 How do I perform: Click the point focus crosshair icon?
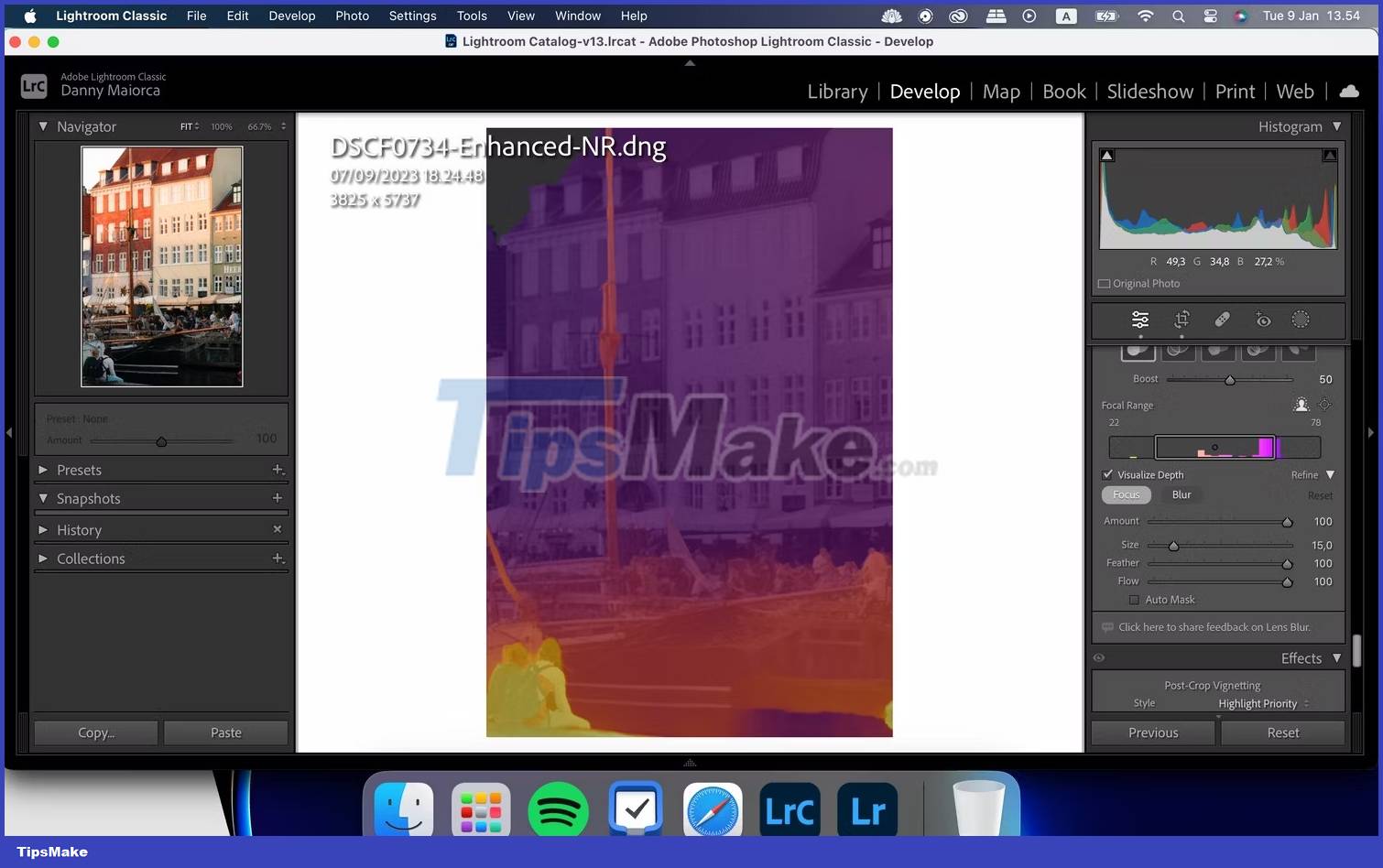[x=1323, y=405]
